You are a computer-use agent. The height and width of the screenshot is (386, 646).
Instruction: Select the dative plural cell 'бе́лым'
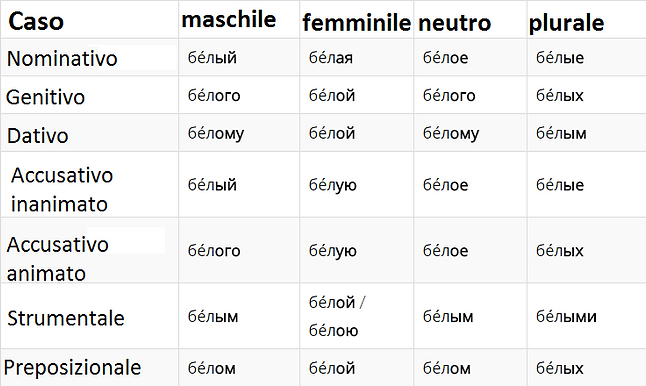(561, 133)
